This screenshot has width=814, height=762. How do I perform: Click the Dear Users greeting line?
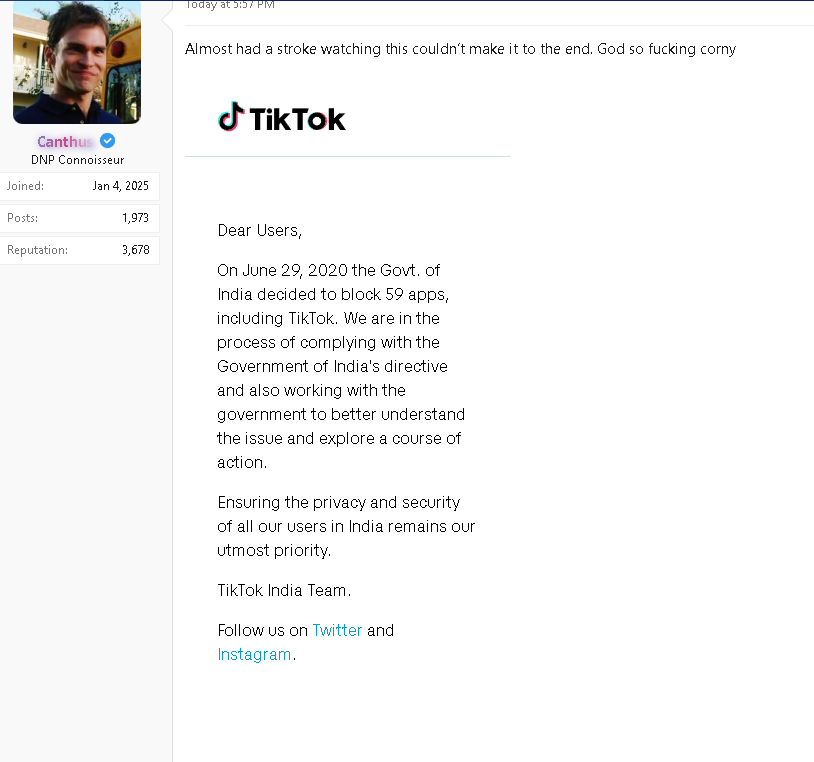pyautogui.click(x=259, y=230)
